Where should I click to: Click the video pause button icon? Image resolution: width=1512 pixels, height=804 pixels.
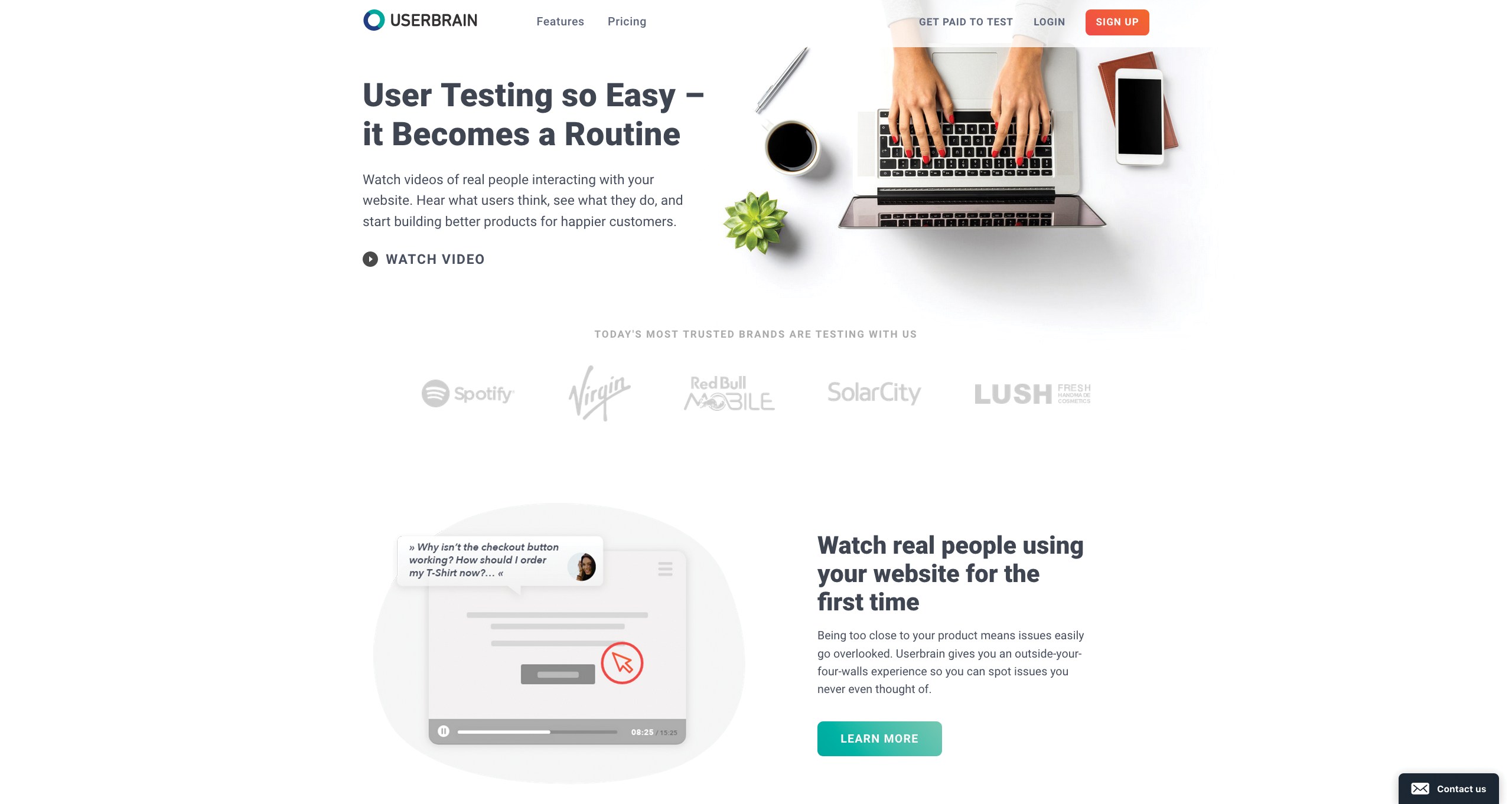[443, 731]
